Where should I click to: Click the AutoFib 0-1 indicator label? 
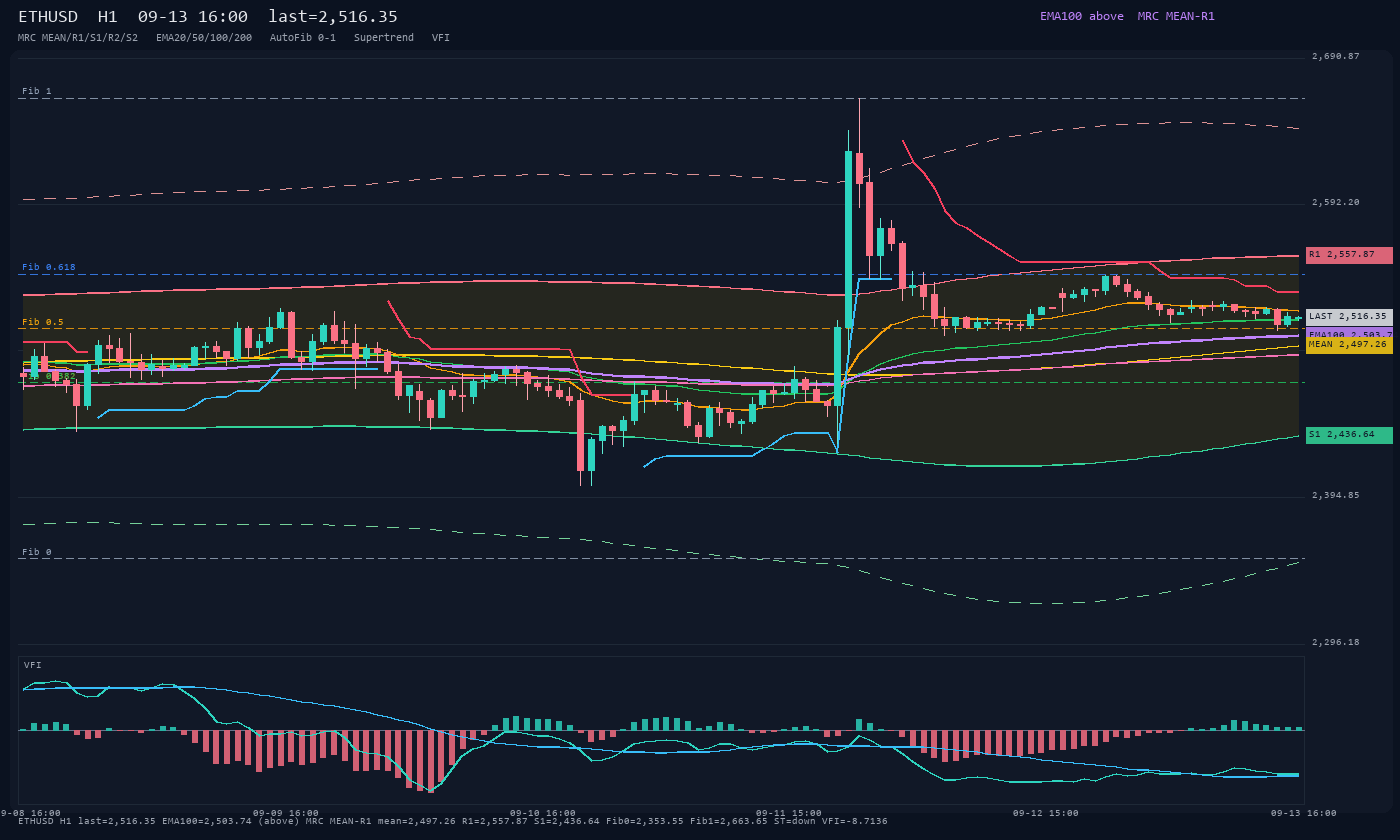pos(303,38)
